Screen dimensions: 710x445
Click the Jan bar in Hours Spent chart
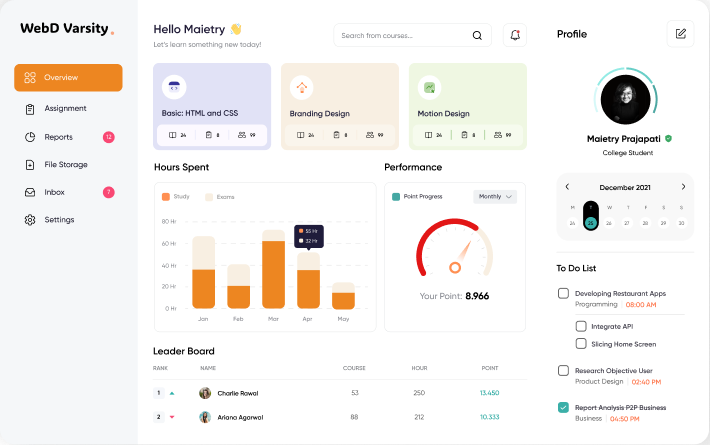[204, 273]
